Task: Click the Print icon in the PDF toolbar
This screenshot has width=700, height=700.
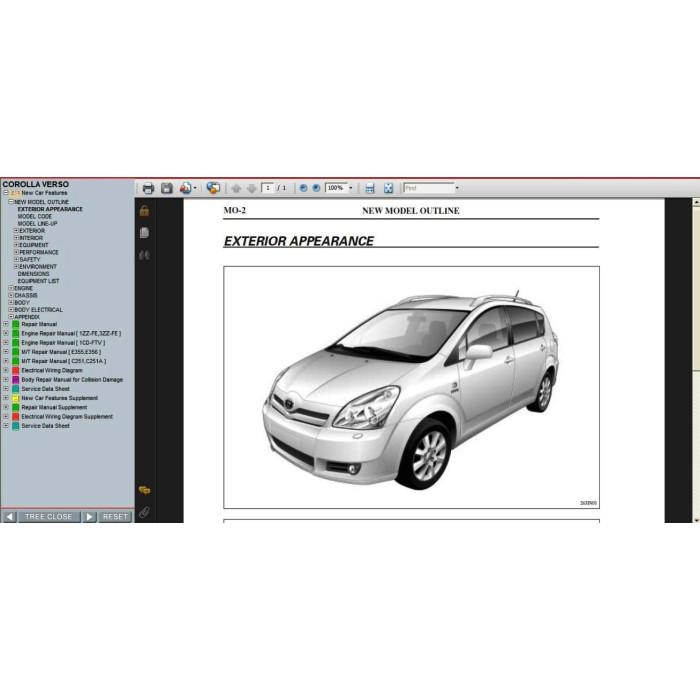Action: (x=148, y=188)
